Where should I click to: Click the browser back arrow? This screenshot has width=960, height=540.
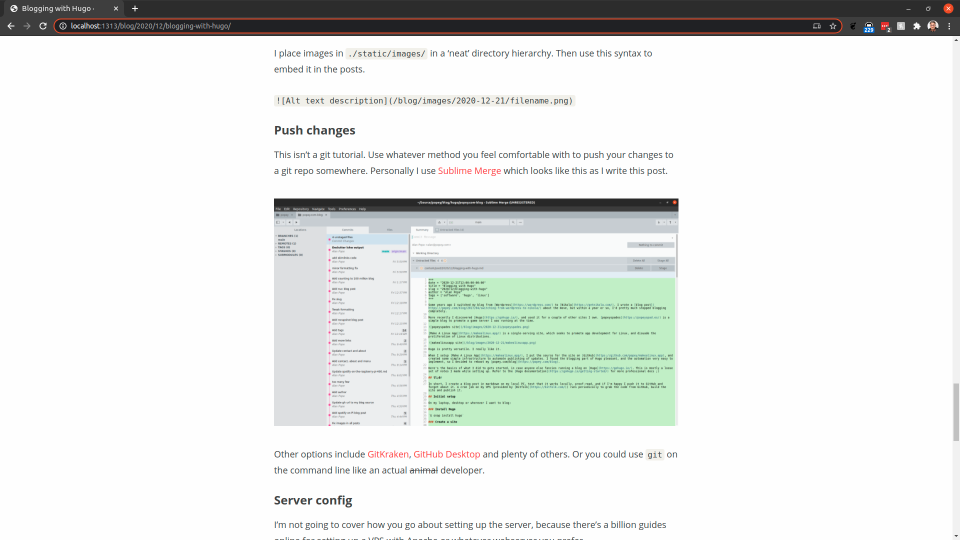pos(10,25)
